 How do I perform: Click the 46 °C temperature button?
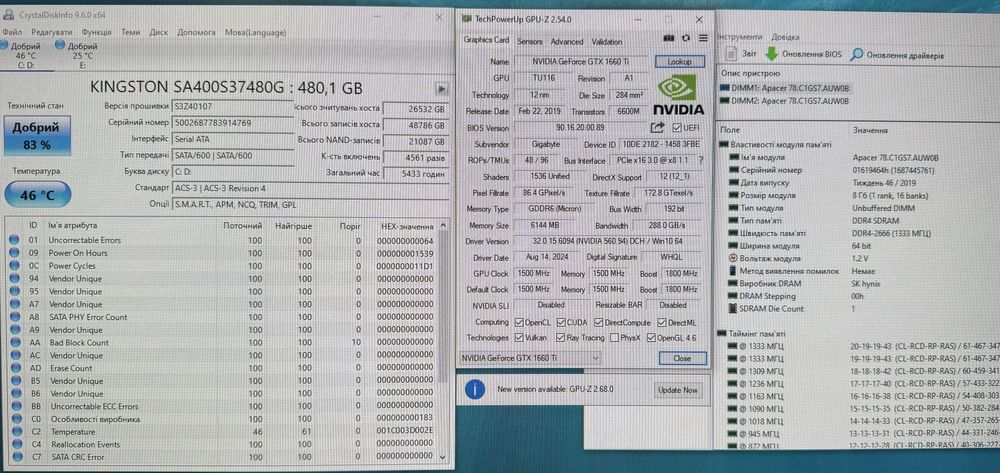pos(37,196)
